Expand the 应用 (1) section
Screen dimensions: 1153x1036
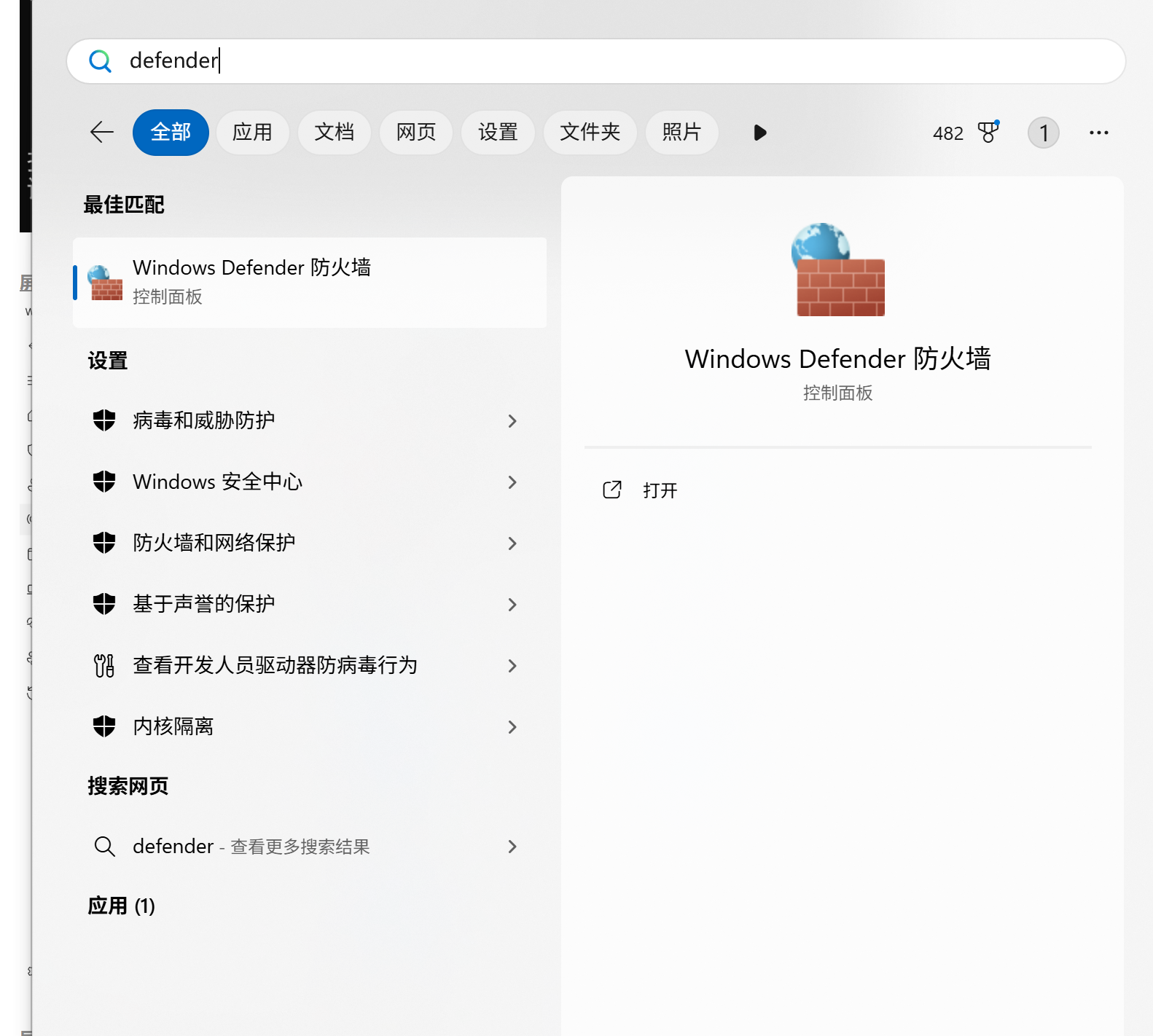122,906
